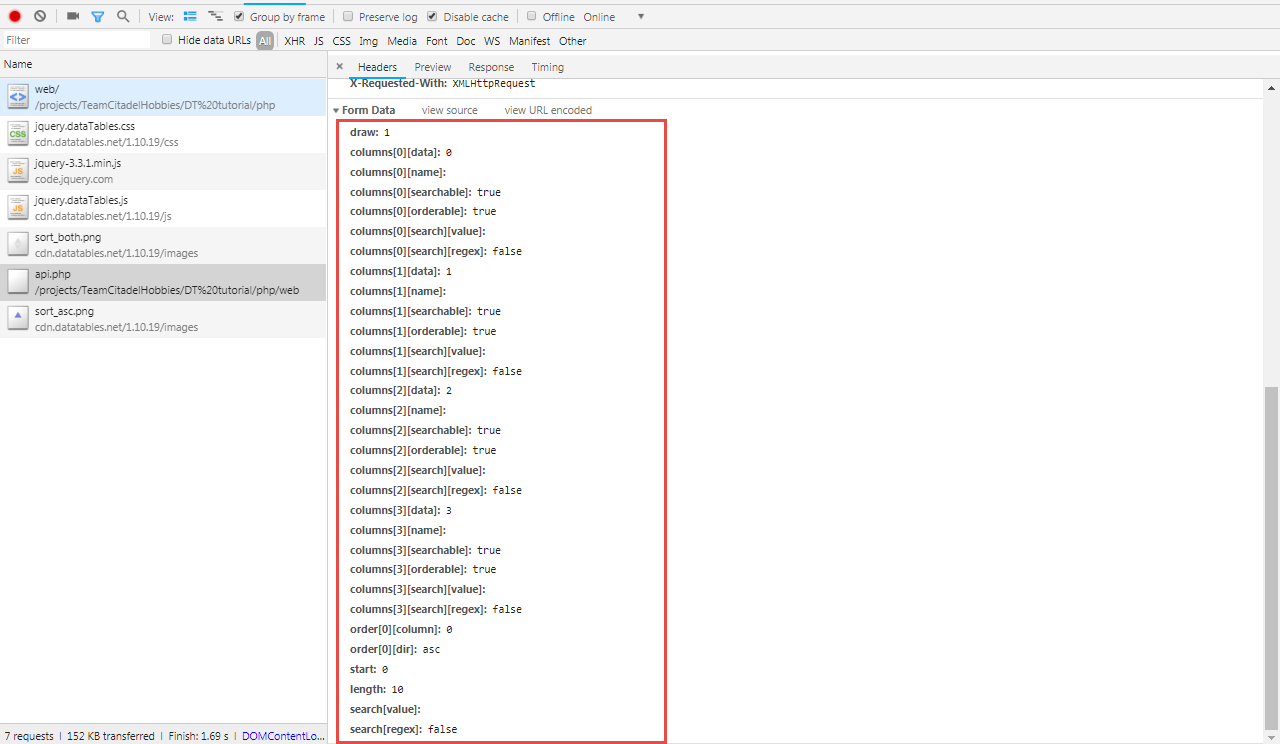Image resolution: width=1280 pixels, height=744 pixels.
Task: Close the request details panel
Action: (340, 66)
